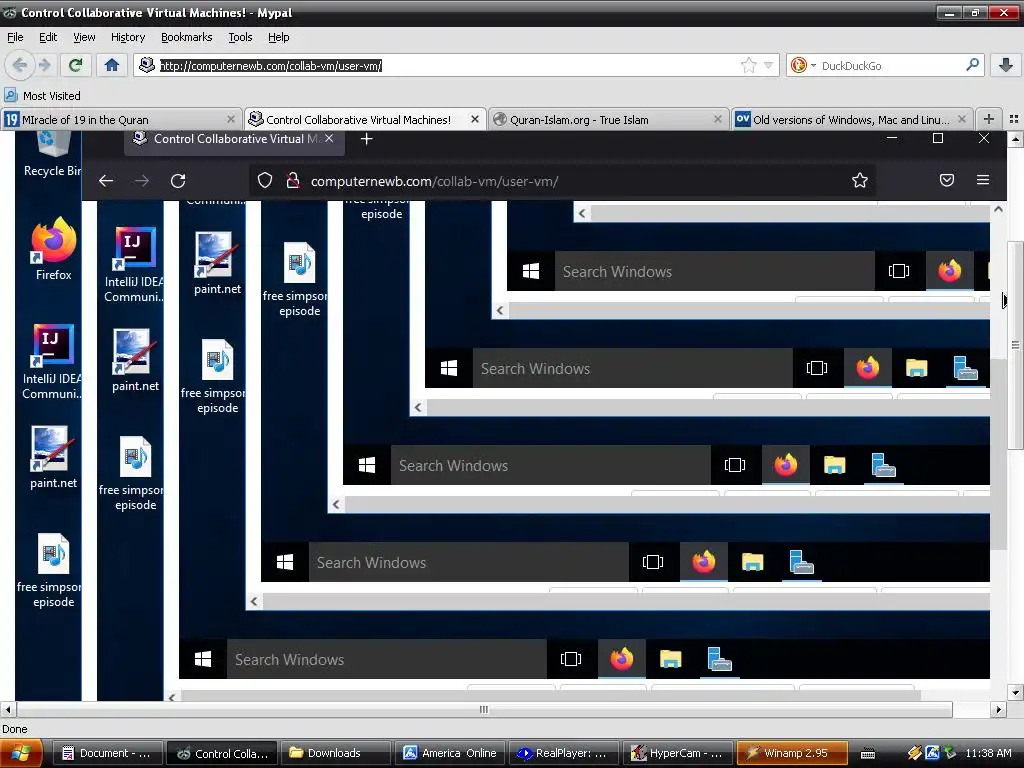The height and width of the screenshot is (768, 1024).
Task: Click the bottommost File Explorer taskbar icon
Action: [x=671, y=659]
